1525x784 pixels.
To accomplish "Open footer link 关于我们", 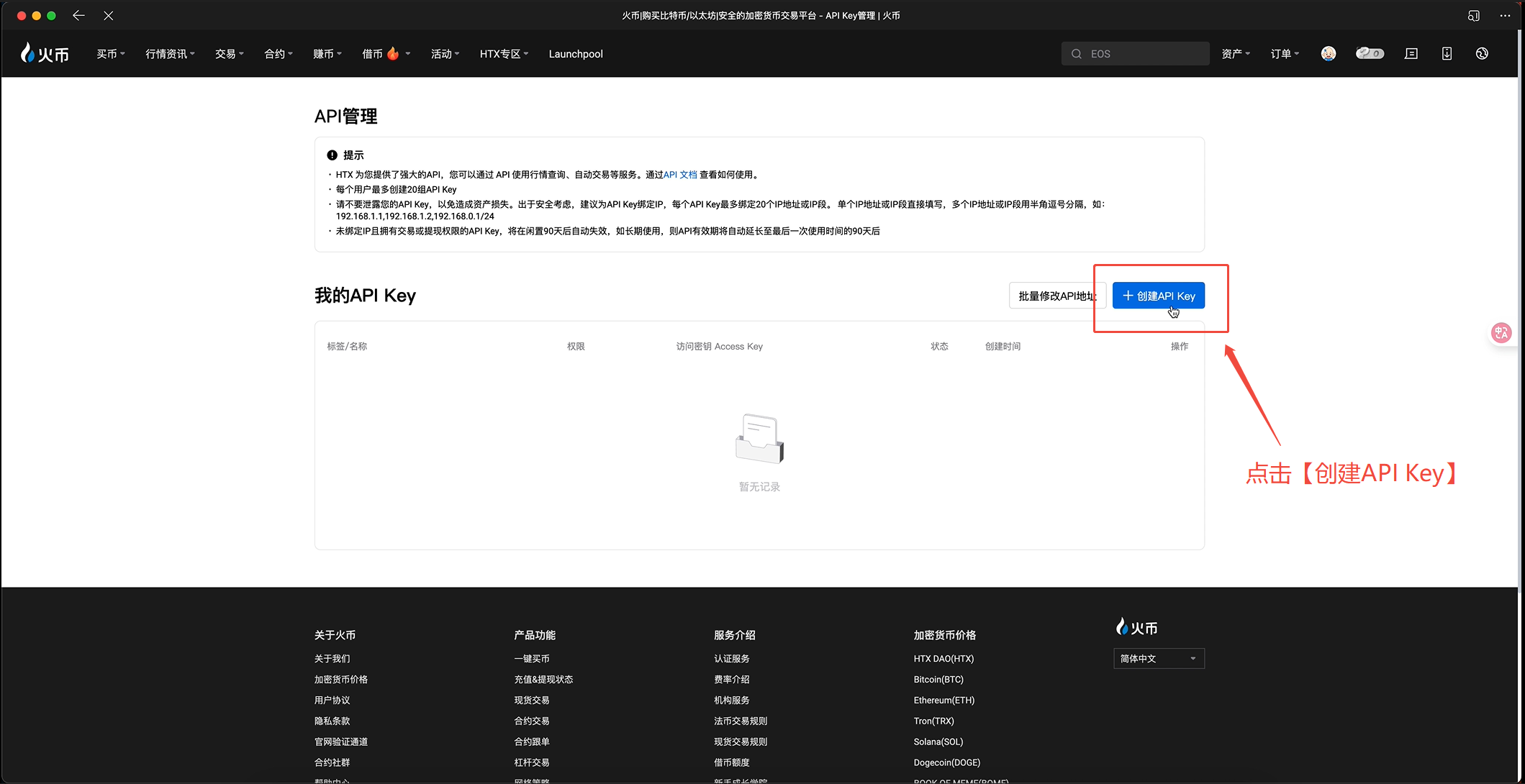I will pos(332,658).
